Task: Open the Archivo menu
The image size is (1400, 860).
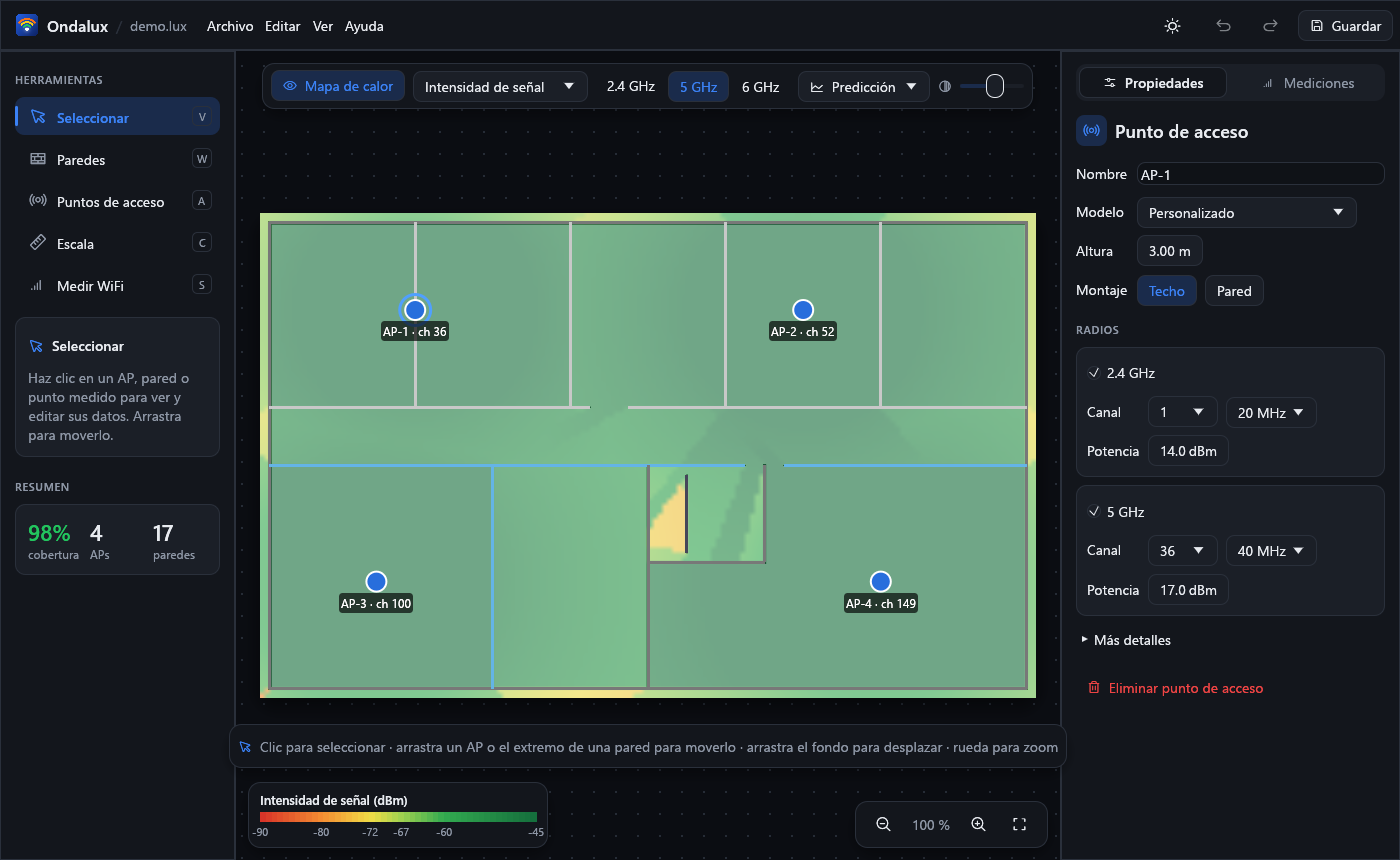Action: pos(230,27)
